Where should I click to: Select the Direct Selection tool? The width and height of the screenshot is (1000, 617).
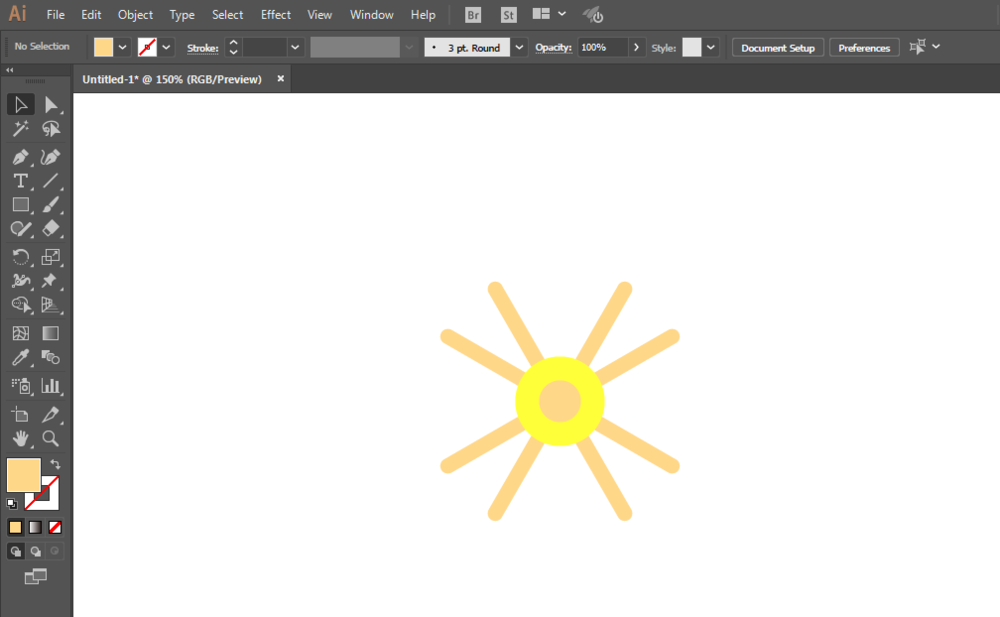tap(50, 105)
